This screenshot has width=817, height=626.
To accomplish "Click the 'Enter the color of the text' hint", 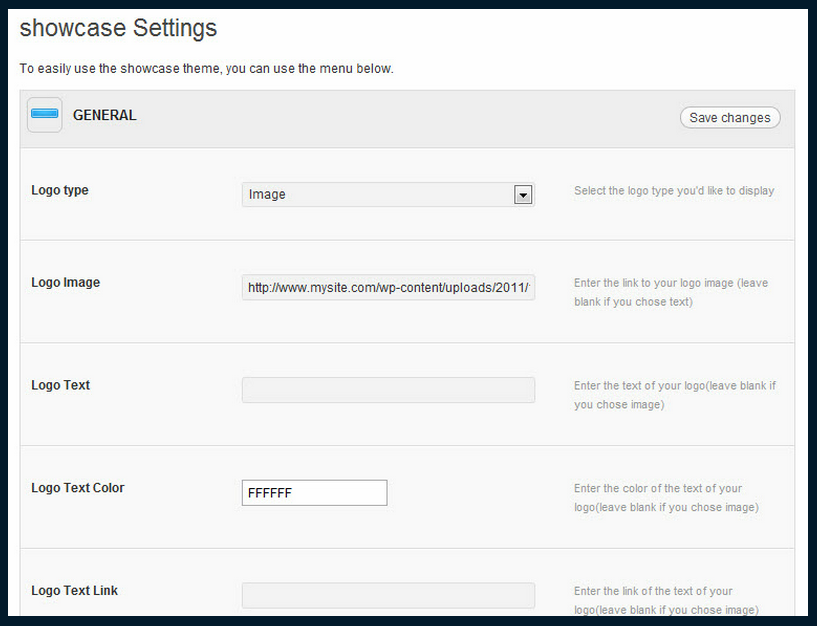I will 666,498.
